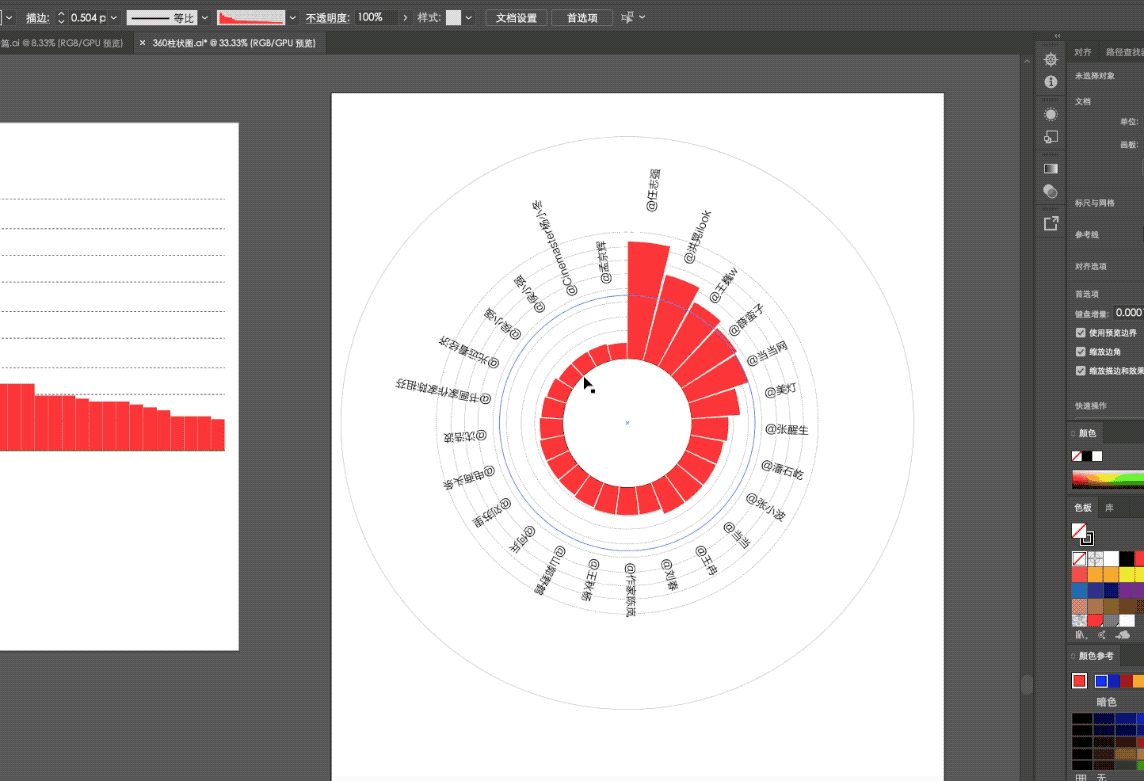Image resolution: width=1144 pixels, height=781 pixels.
Task: Switch to the 库 tab
Action: 1110,508
